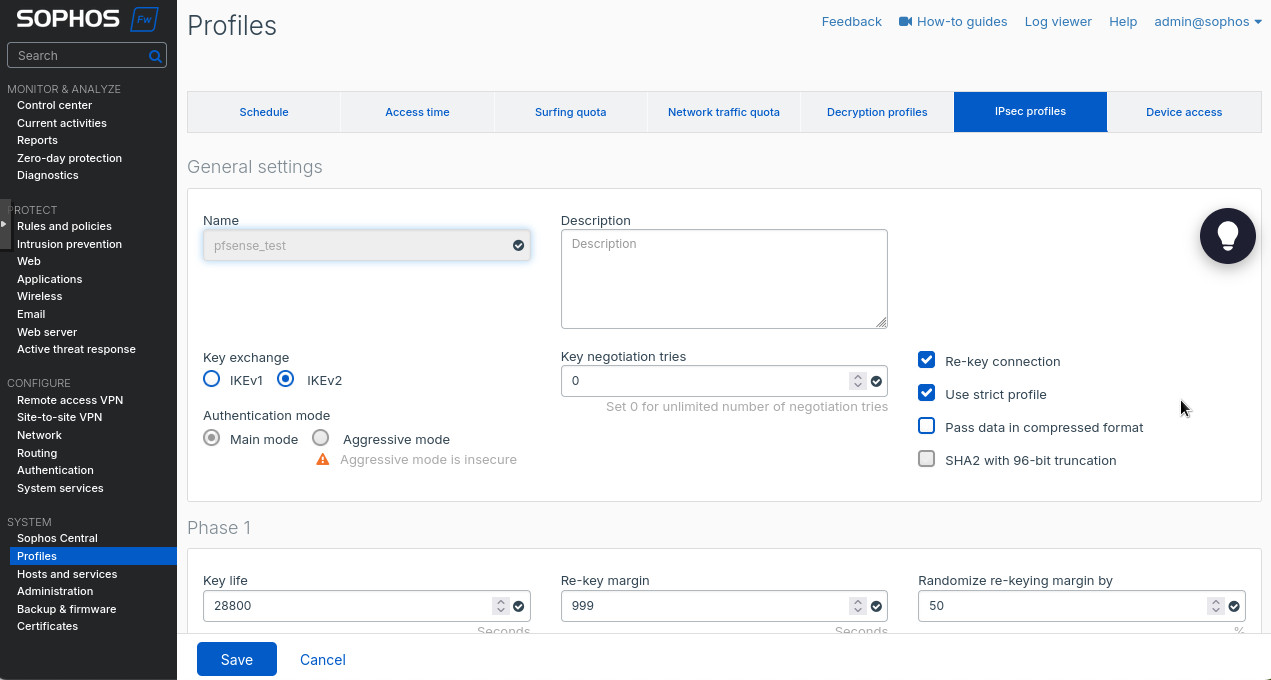Select the IKEv1 key exchange radio button
The height and width of the screenshot is (680, 1271).
(211, 379)
